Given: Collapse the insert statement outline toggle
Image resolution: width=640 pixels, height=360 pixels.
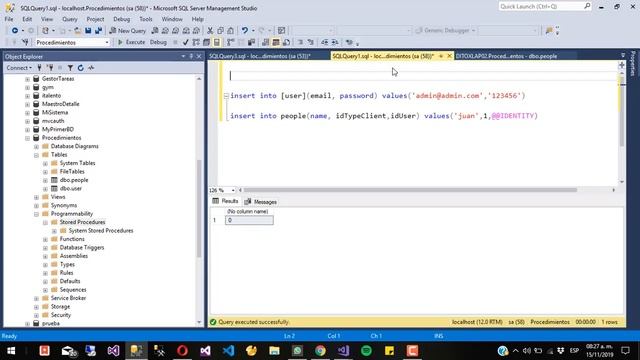Looking at the screenshot, I should click(x=226, y=96).
